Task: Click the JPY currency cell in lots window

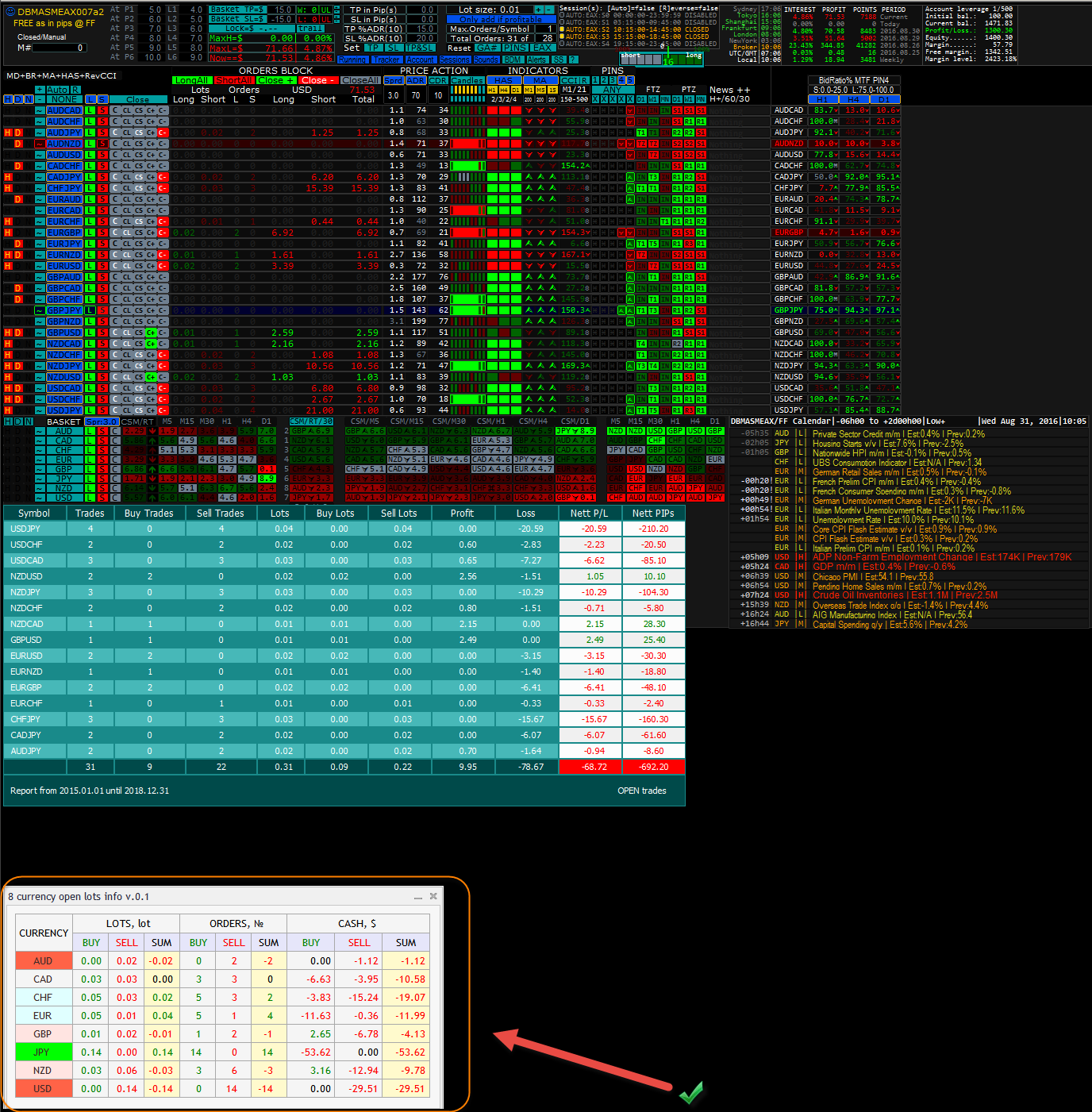Action: (x=42, y=1052)
